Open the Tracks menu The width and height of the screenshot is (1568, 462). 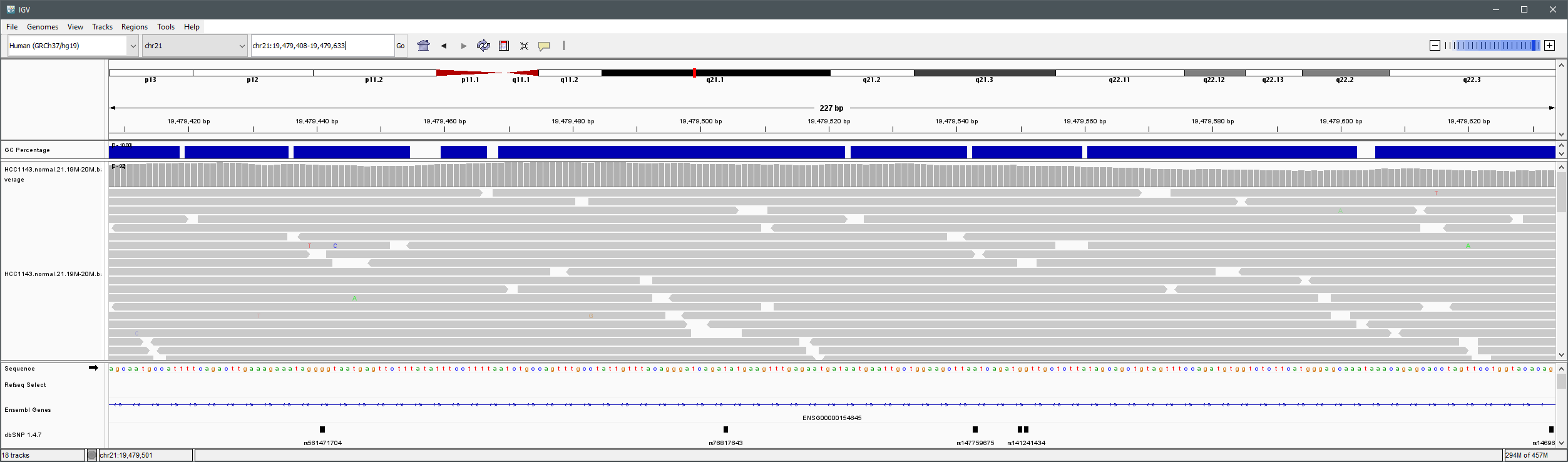coord(102,27)
